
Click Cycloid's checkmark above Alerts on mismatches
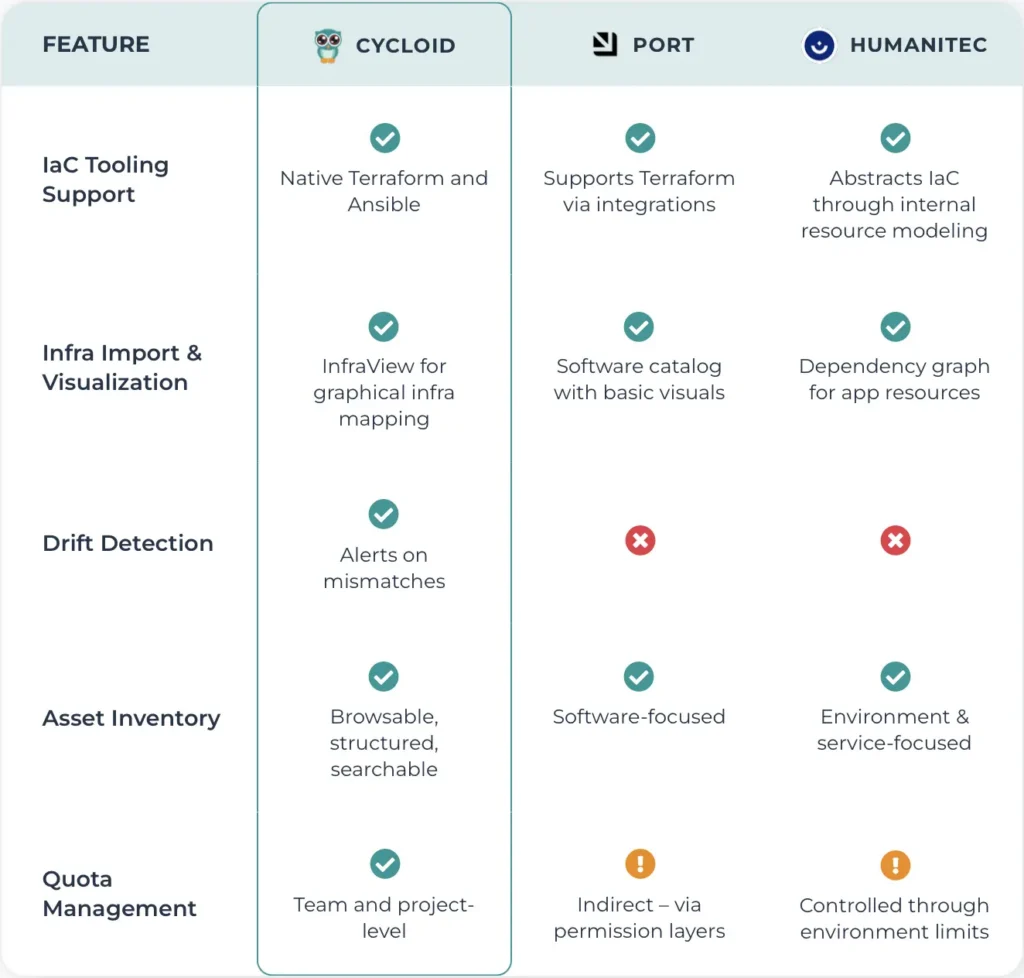[x=383, y=514]
